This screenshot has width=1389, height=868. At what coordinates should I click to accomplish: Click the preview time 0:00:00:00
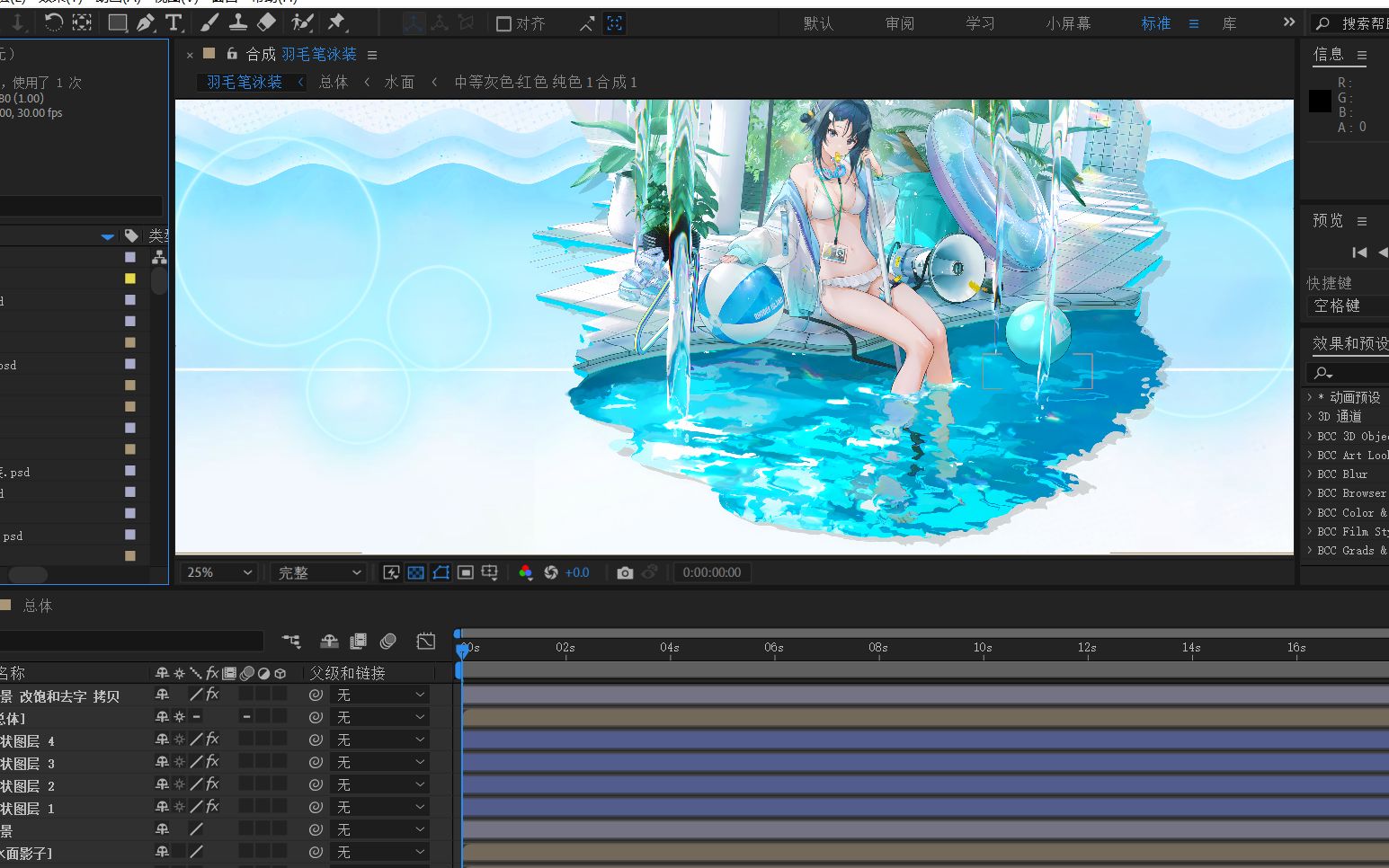(712, 572)
